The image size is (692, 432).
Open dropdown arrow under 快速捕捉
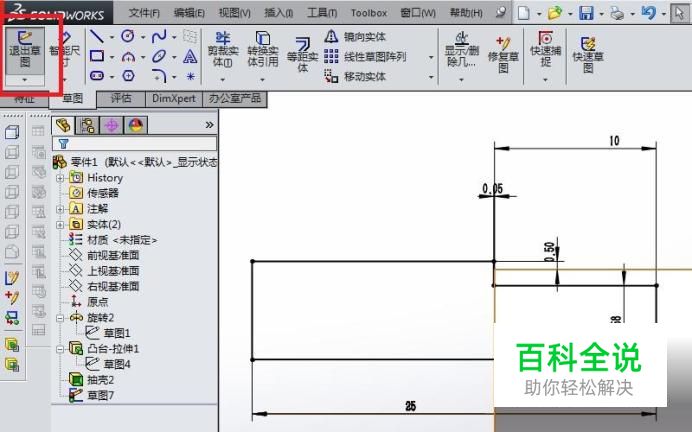(x=545, y=80)
